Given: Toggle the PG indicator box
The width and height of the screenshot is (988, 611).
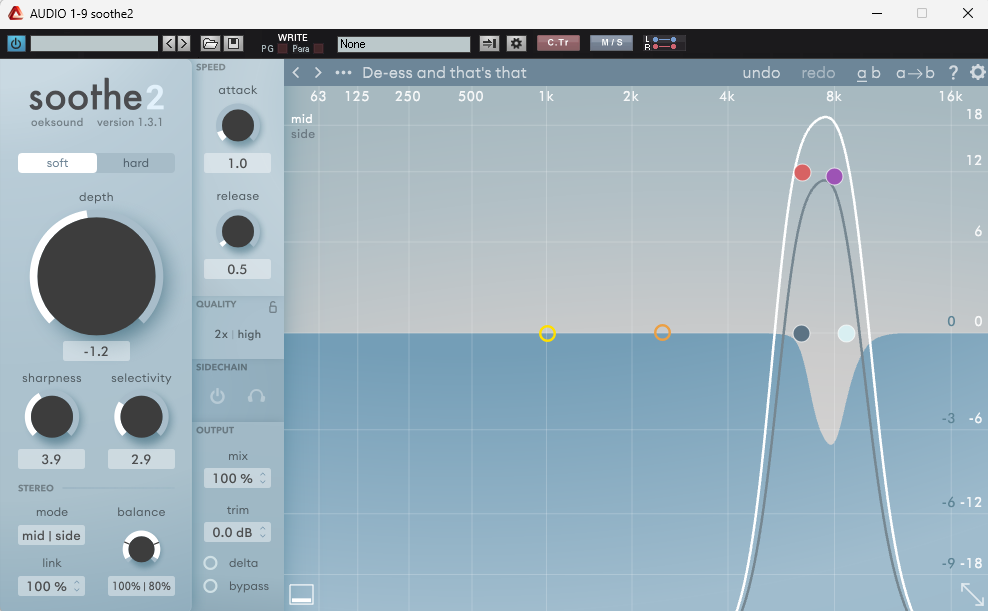Looking at the screenshot, I should [x=282, y=49].
